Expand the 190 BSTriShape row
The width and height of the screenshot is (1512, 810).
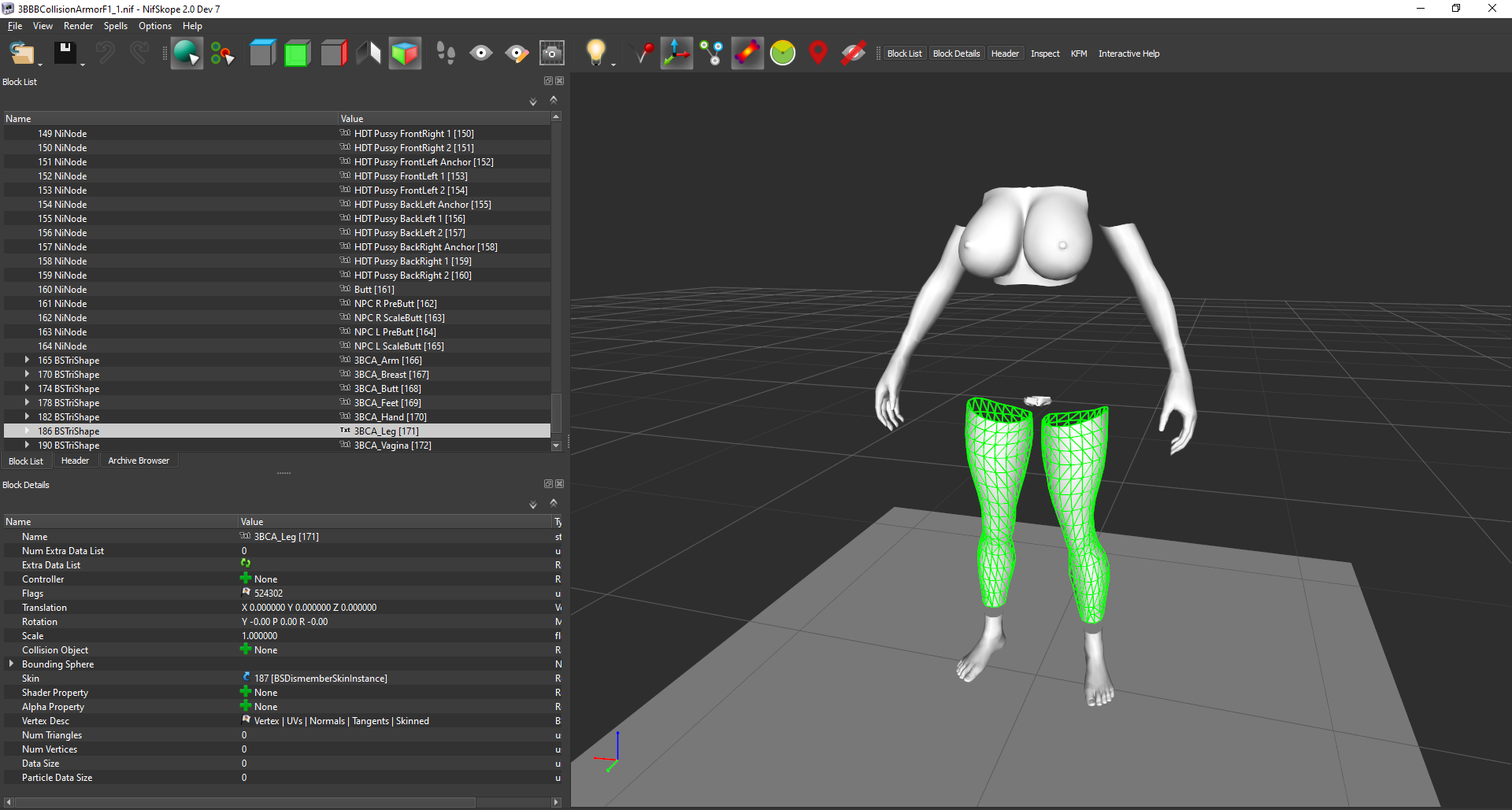coord(27,445)
